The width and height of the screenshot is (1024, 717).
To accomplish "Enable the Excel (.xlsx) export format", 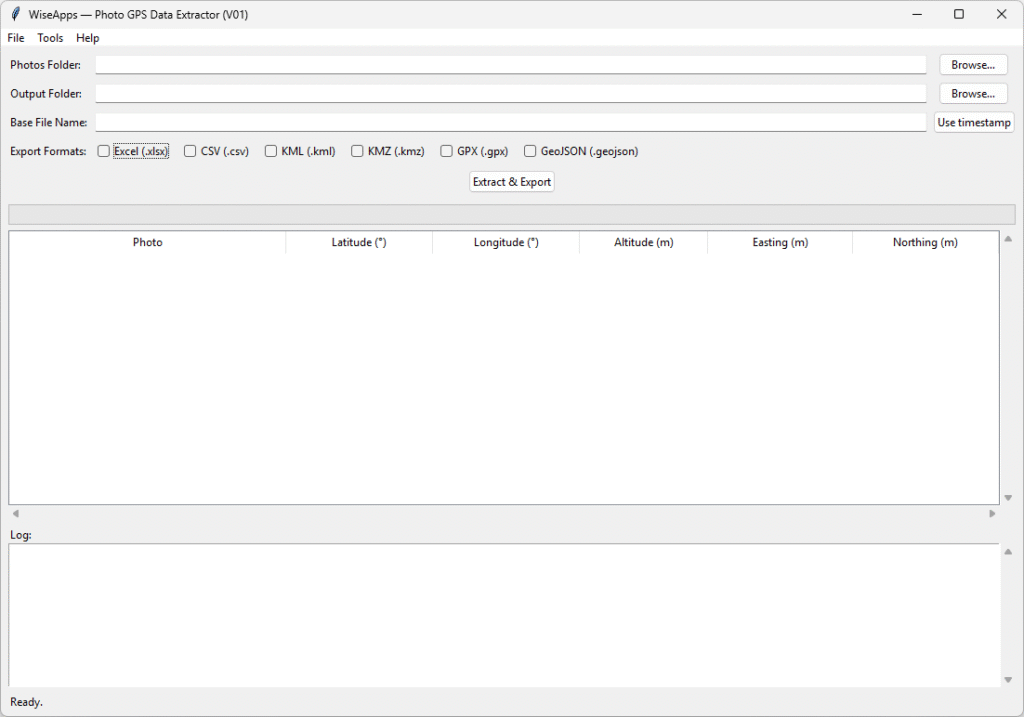I will (x=104, y=152).
